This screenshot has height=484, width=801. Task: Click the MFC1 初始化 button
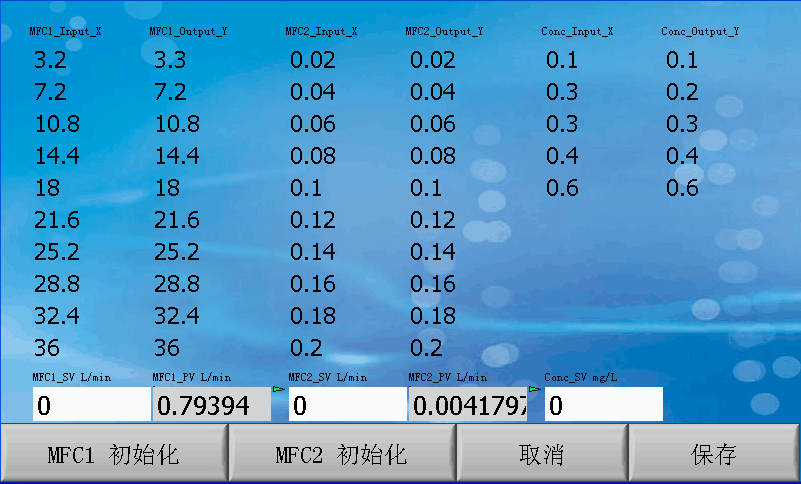coord(114,455)
